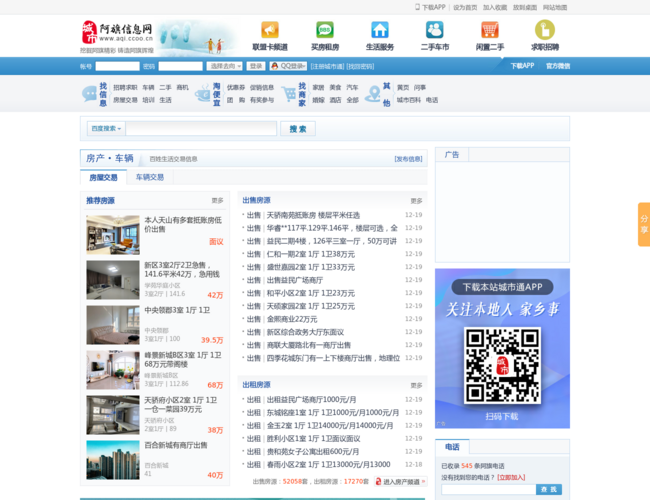The height and width of the screenshot is (500, 650).
Task: Click the 美食 link under 找商家
Action: point(335,87)
